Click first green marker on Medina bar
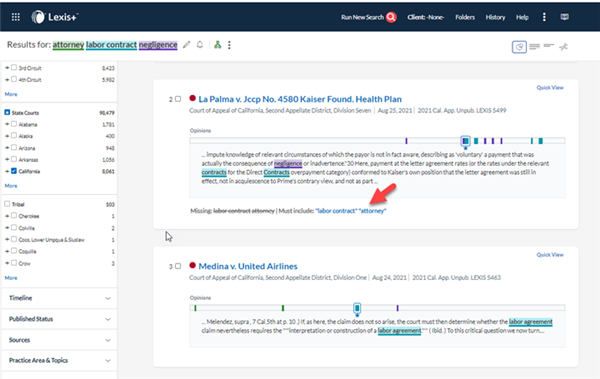Screen dimensions: 600x379 coord(195,308)
